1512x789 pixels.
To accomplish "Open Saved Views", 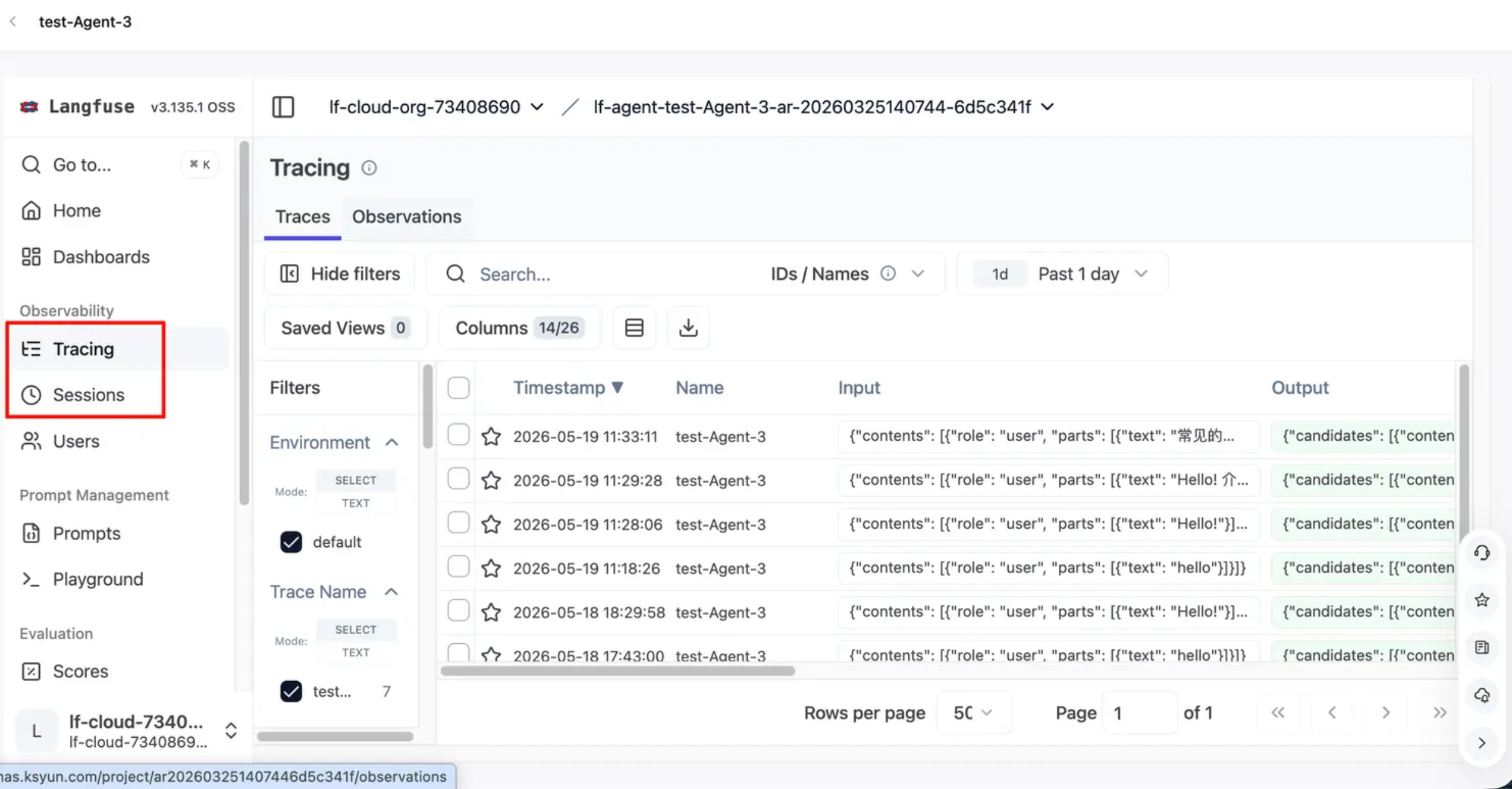I will pyautogui.click(x=345, y=328).
